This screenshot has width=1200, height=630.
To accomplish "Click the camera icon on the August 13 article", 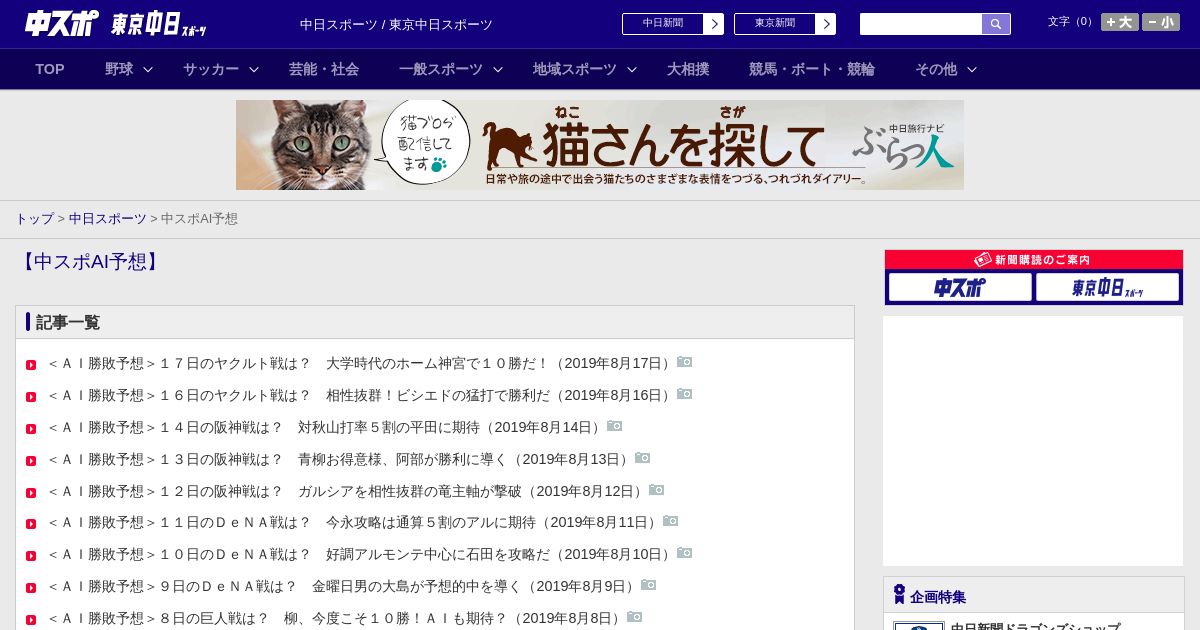I will [x=643, y=458].
